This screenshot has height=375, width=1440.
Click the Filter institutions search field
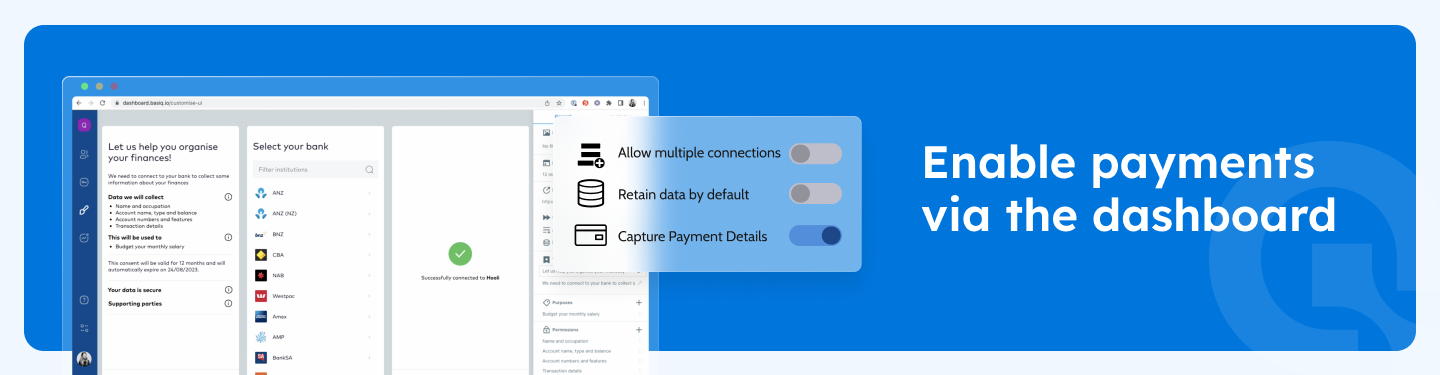[x=315, y=169]
